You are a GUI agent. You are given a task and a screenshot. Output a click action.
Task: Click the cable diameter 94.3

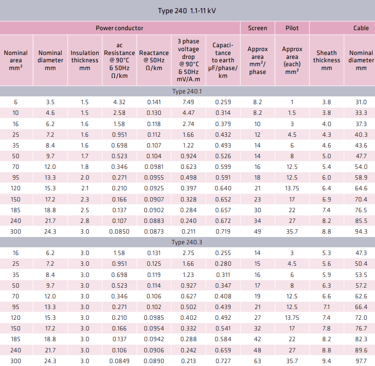pos(361,231)
